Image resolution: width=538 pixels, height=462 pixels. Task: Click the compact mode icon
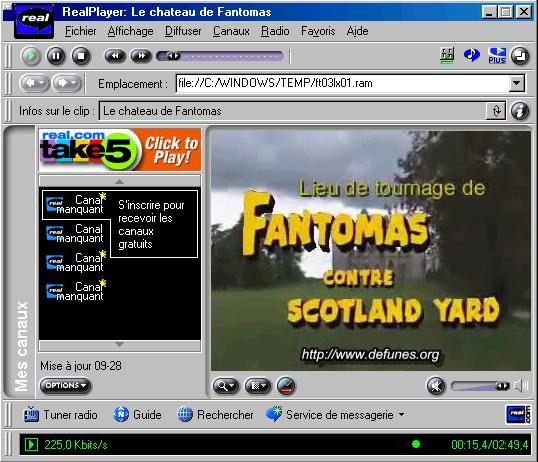point(520,56)
